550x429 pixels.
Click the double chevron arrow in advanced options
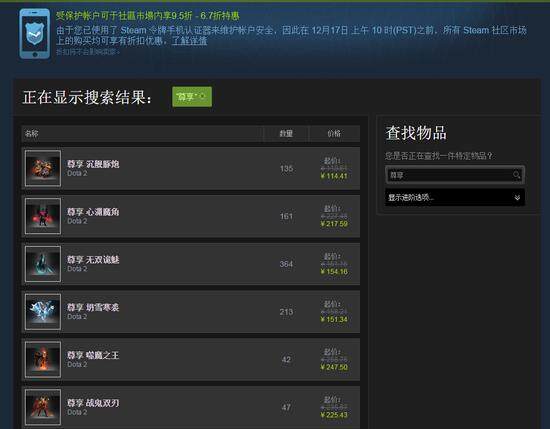point(517,198)
